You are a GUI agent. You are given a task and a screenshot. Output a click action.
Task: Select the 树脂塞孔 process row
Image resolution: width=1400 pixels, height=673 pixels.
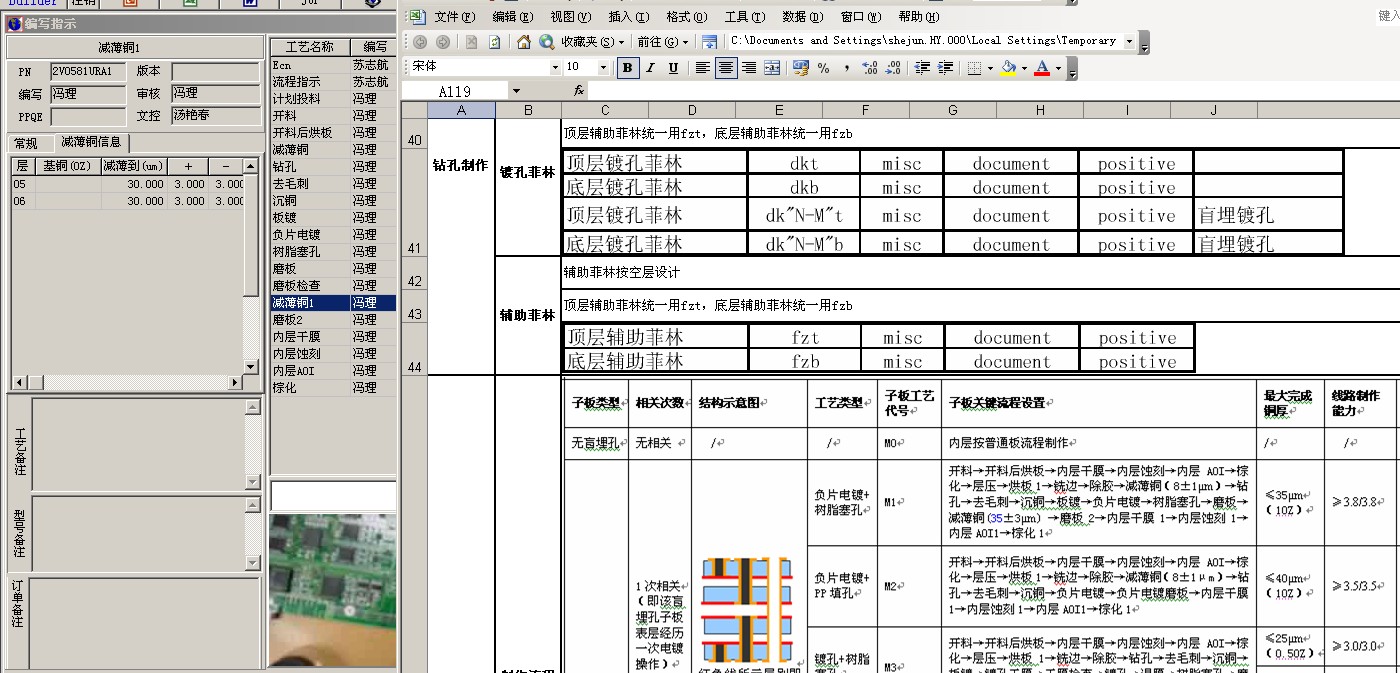(333, 252)
